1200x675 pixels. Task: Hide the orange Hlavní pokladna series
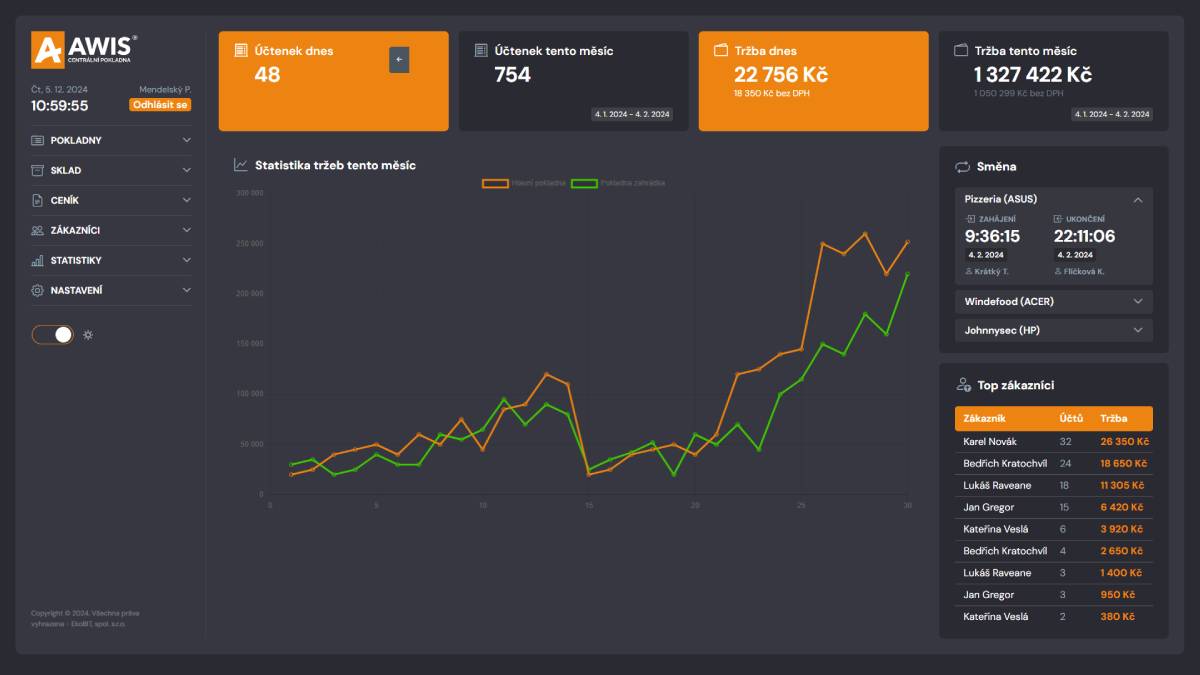coord(524,183)
